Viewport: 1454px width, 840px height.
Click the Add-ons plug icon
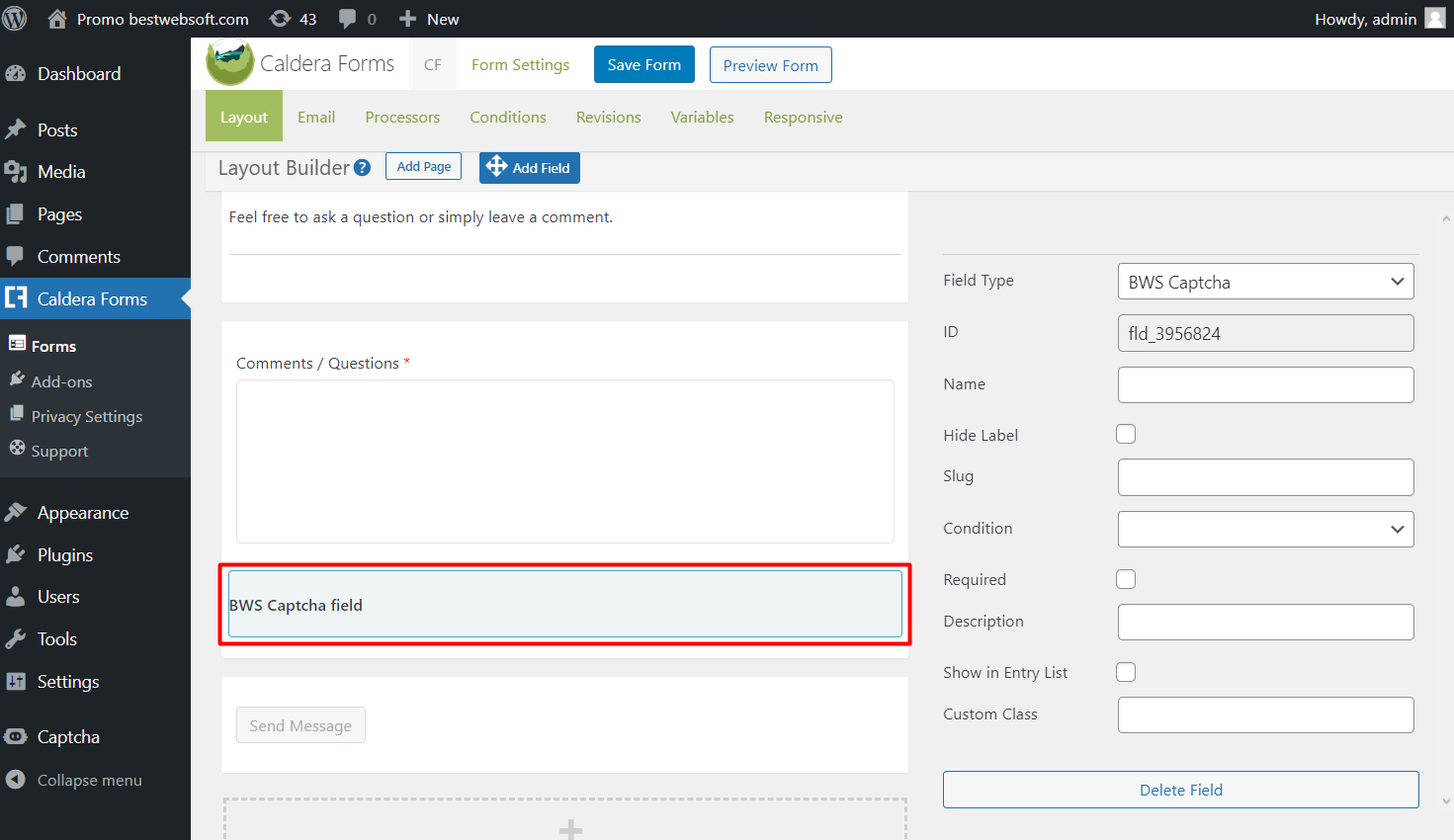pos(17,379)
